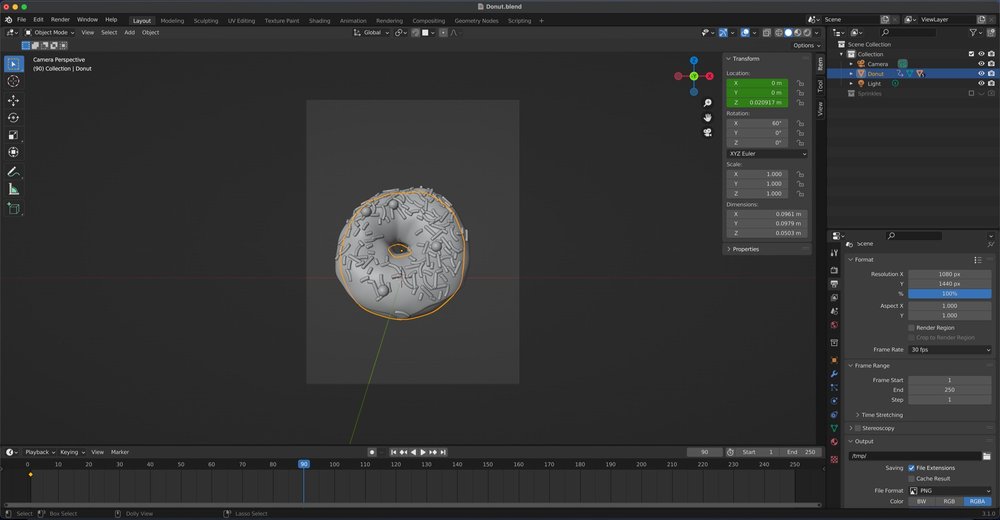Open the Tool properties tab icon

click(x=834, y=253)
